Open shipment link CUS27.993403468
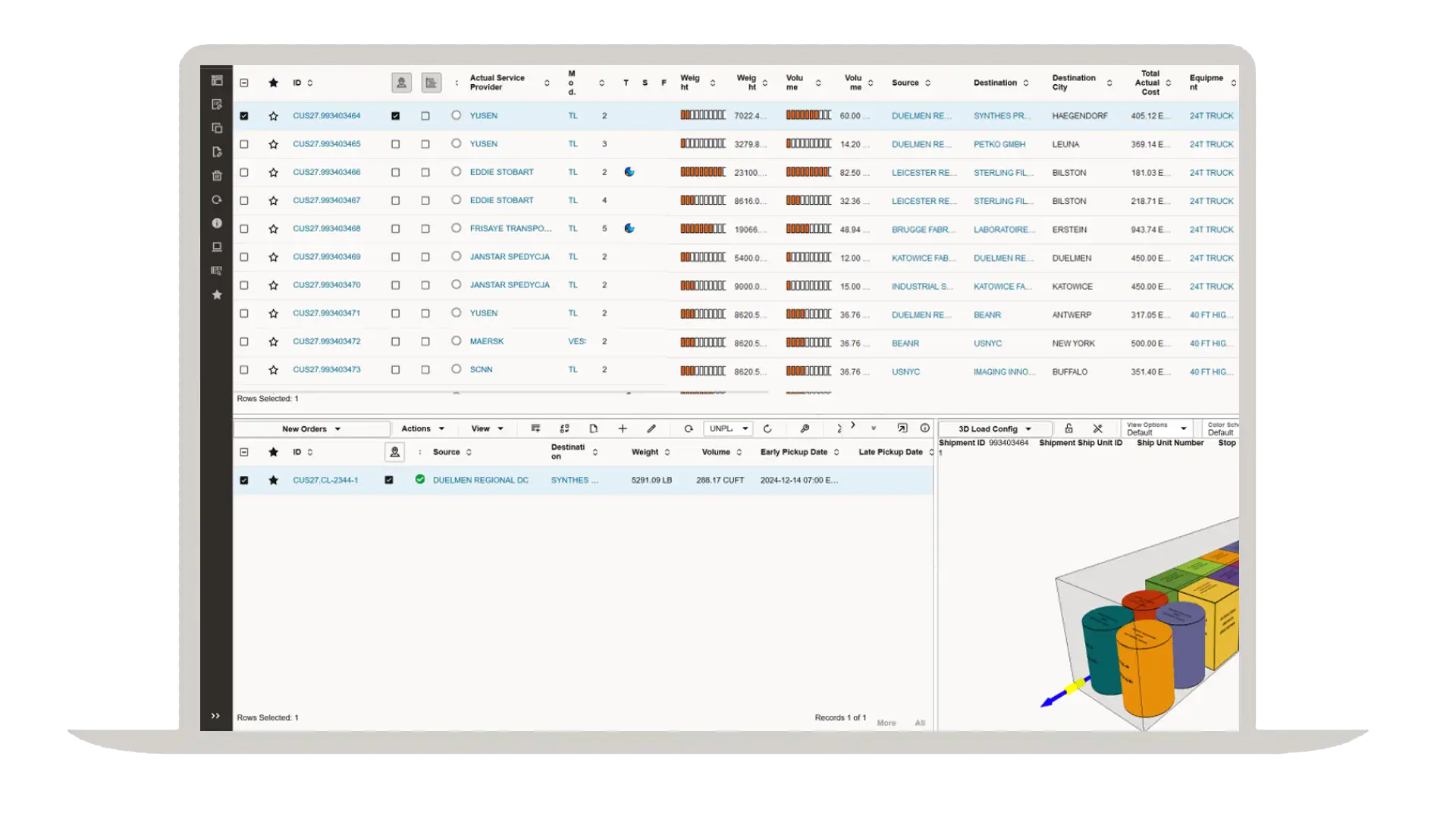 pos(326,229)
